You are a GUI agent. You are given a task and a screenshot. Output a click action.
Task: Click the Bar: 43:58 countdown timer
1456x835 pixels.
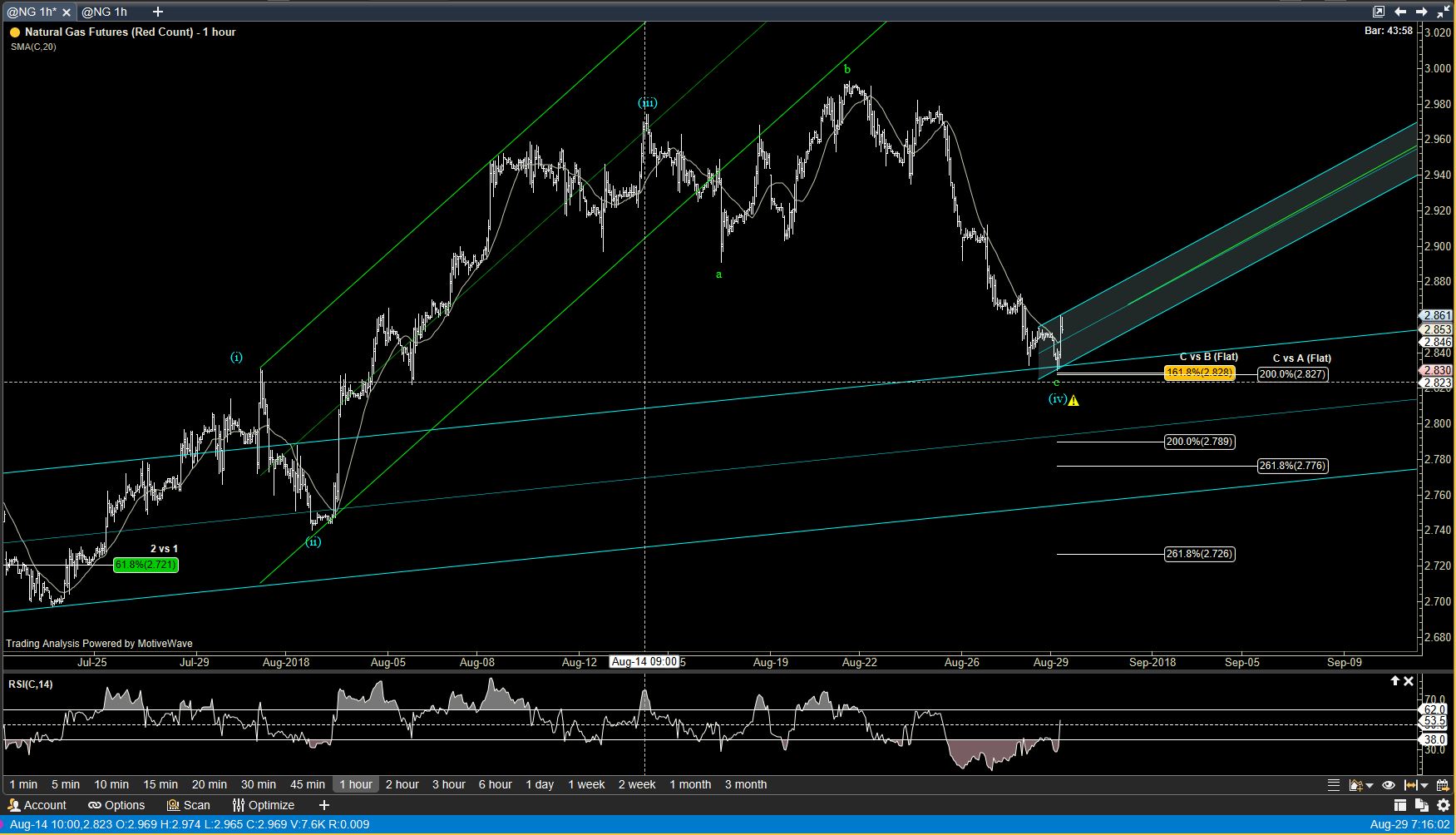(1389, 31)
